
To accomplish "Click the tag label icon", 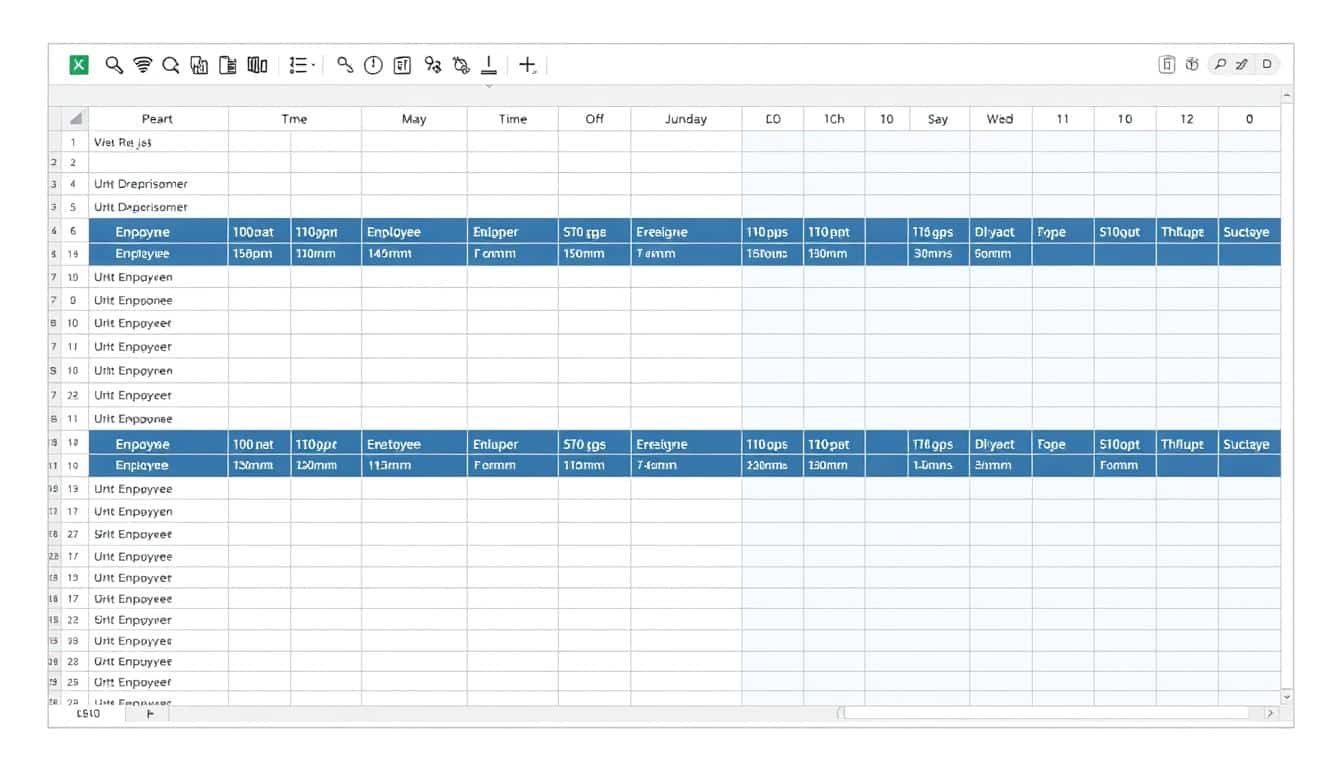I will [461, 65].
